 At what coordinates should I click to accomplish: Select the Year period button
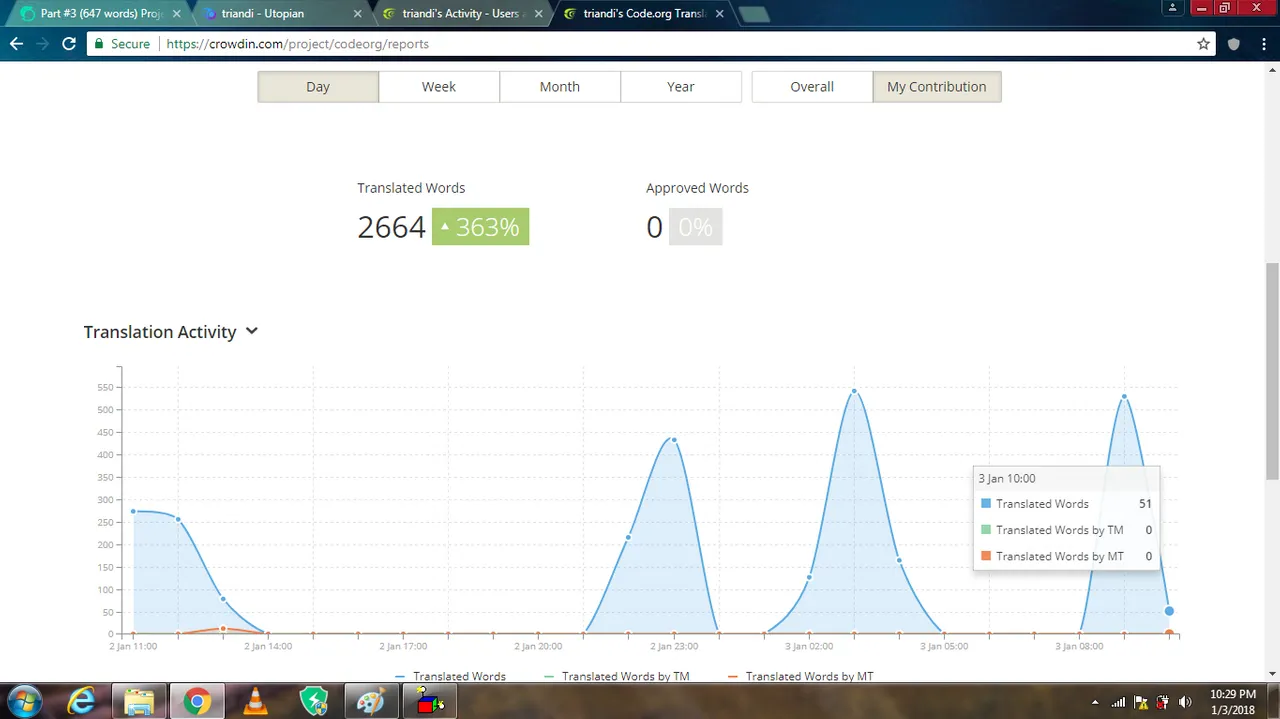coord(681,87)
